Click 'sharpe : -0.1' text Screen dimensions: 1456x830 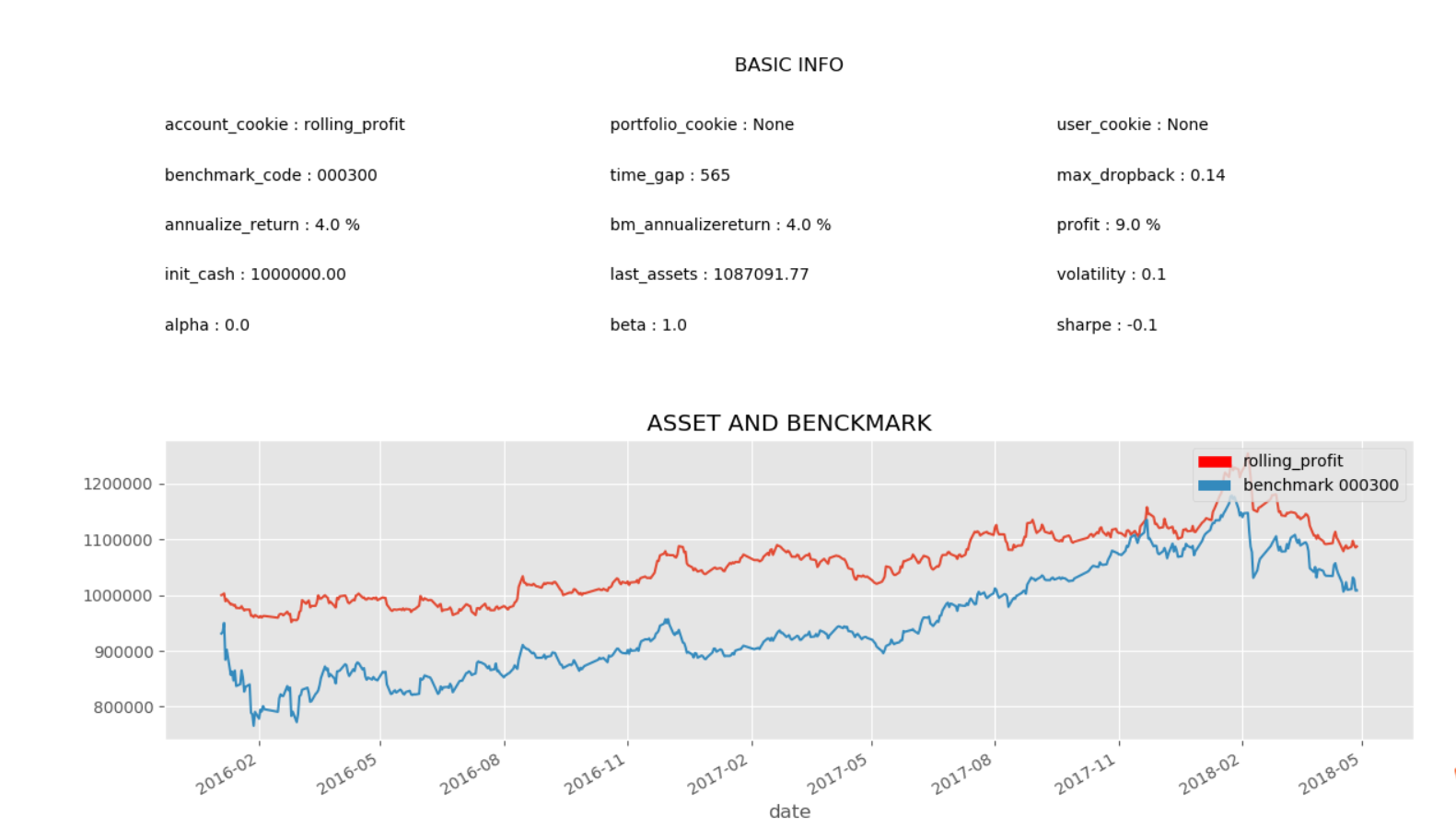tap(1107, 325)
